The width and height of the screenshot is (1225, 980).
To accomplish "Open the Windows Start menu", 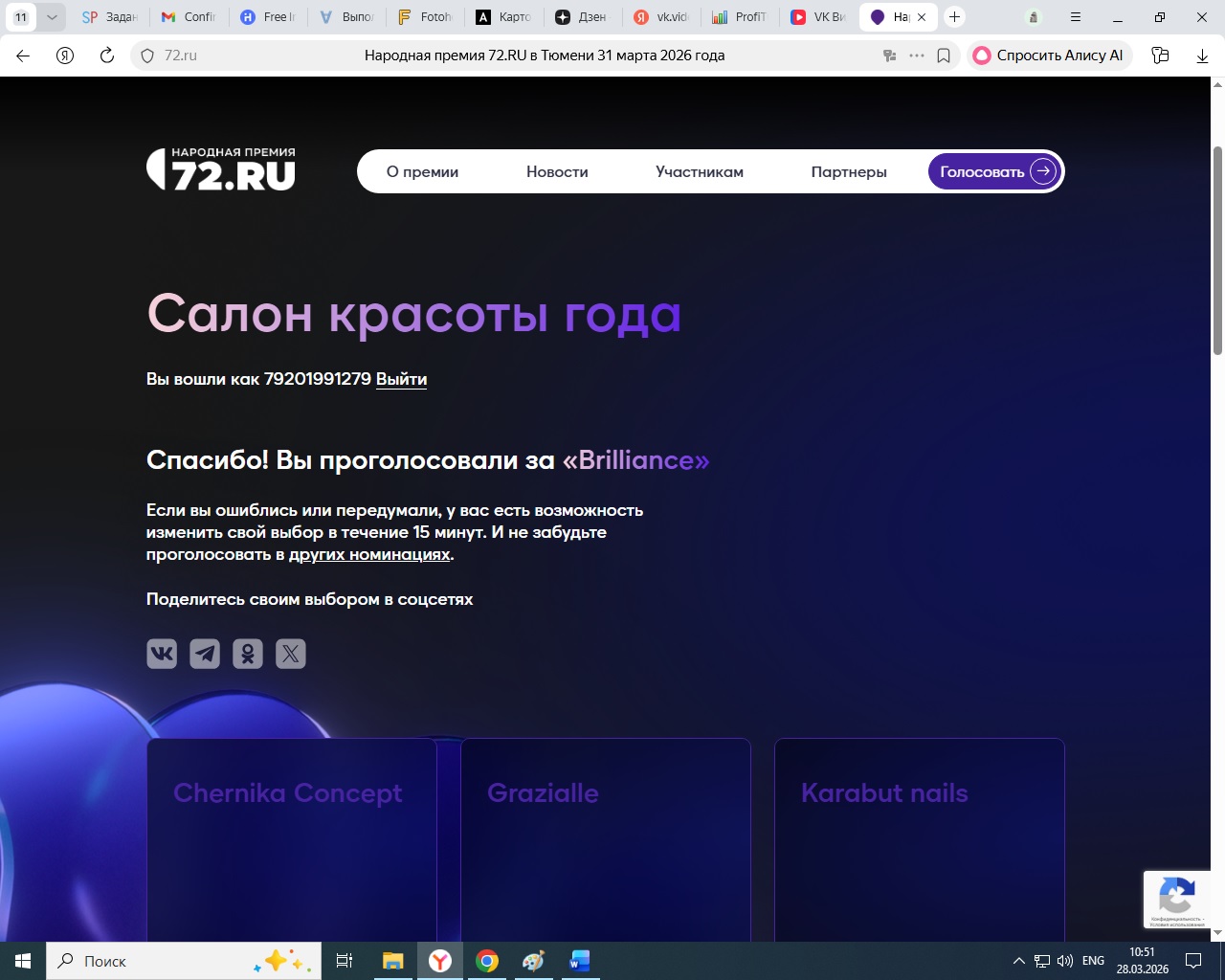I will [x=23, y=961].
